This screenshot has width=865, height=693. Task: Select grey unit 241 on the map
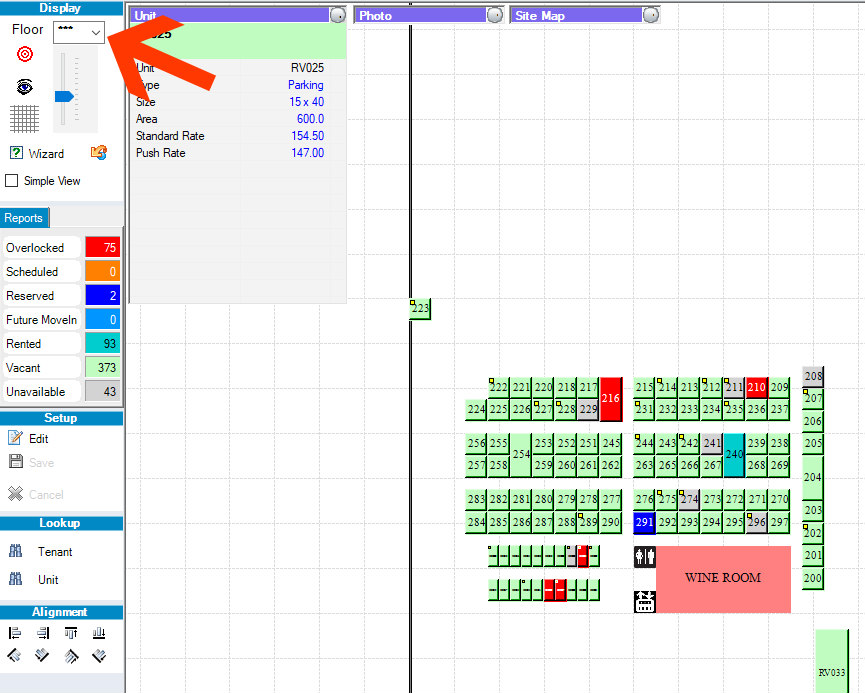[x=712, y=443]
